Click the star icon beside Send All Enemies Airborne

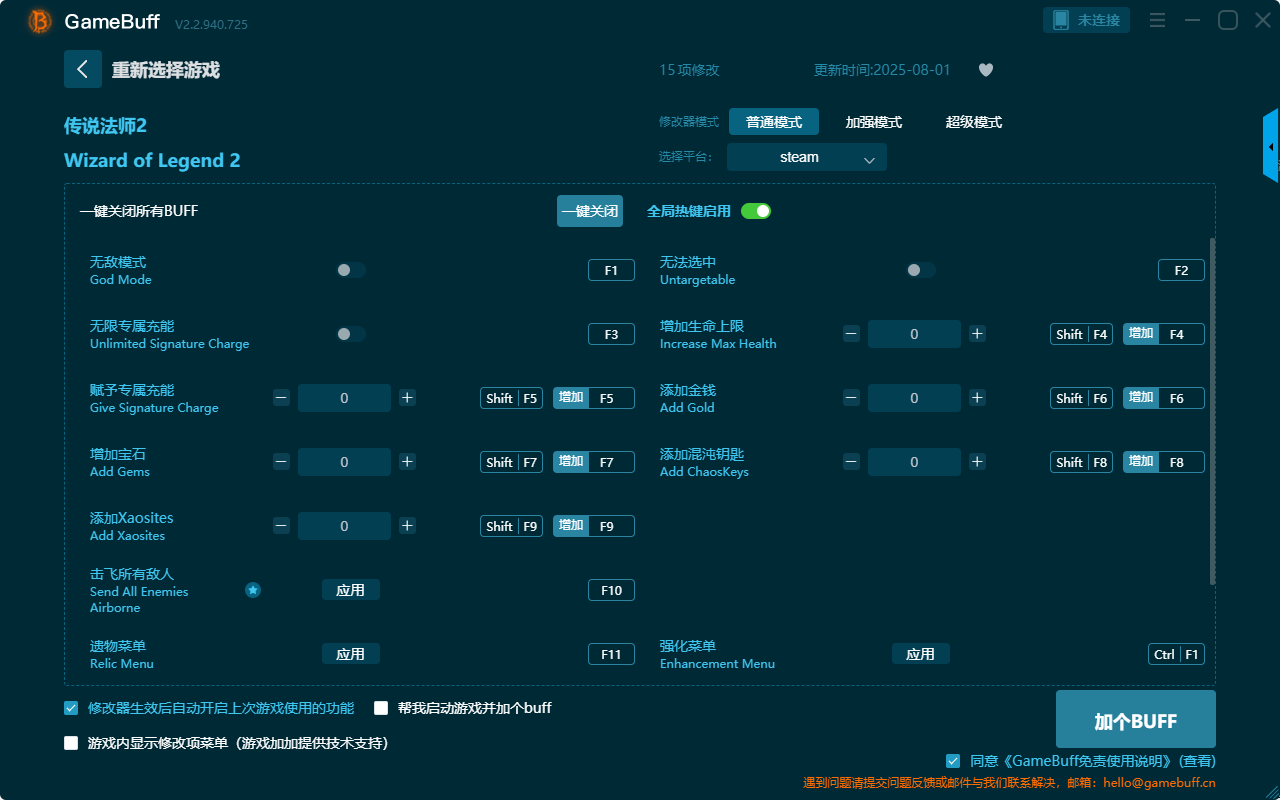click(253, 590)
